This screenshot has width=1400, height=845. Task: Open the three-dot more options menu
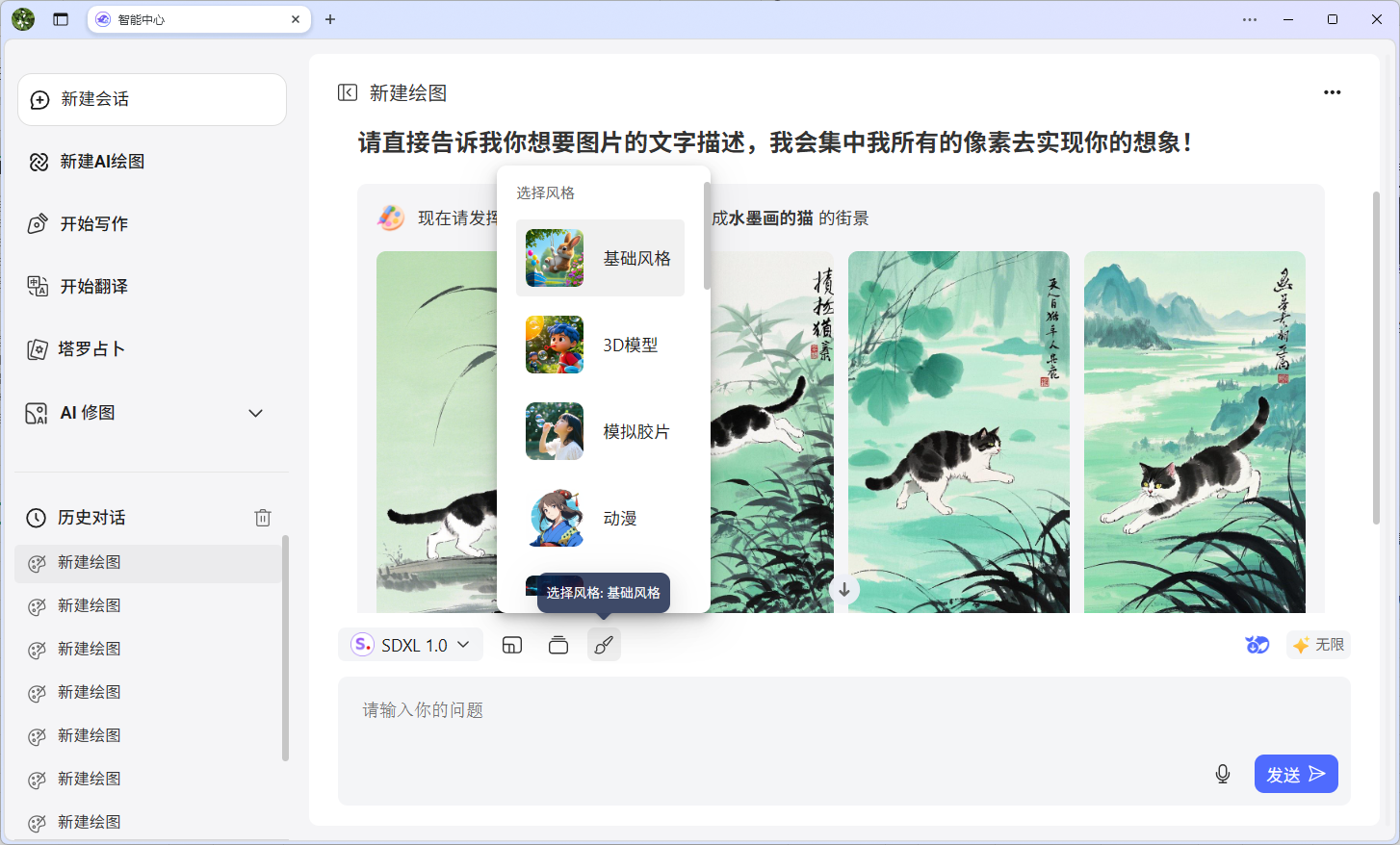tap(1332, 92)
